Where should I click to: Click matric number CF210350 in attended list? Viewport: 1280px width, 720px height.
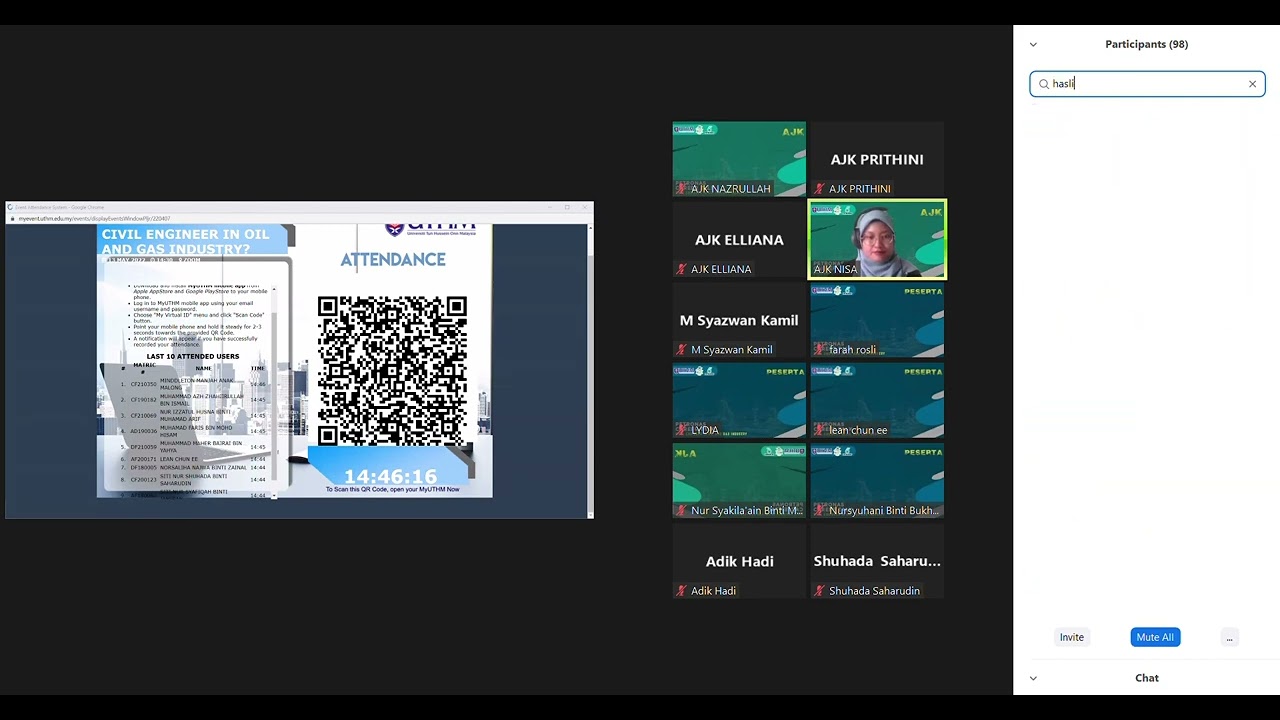(143, 384)
